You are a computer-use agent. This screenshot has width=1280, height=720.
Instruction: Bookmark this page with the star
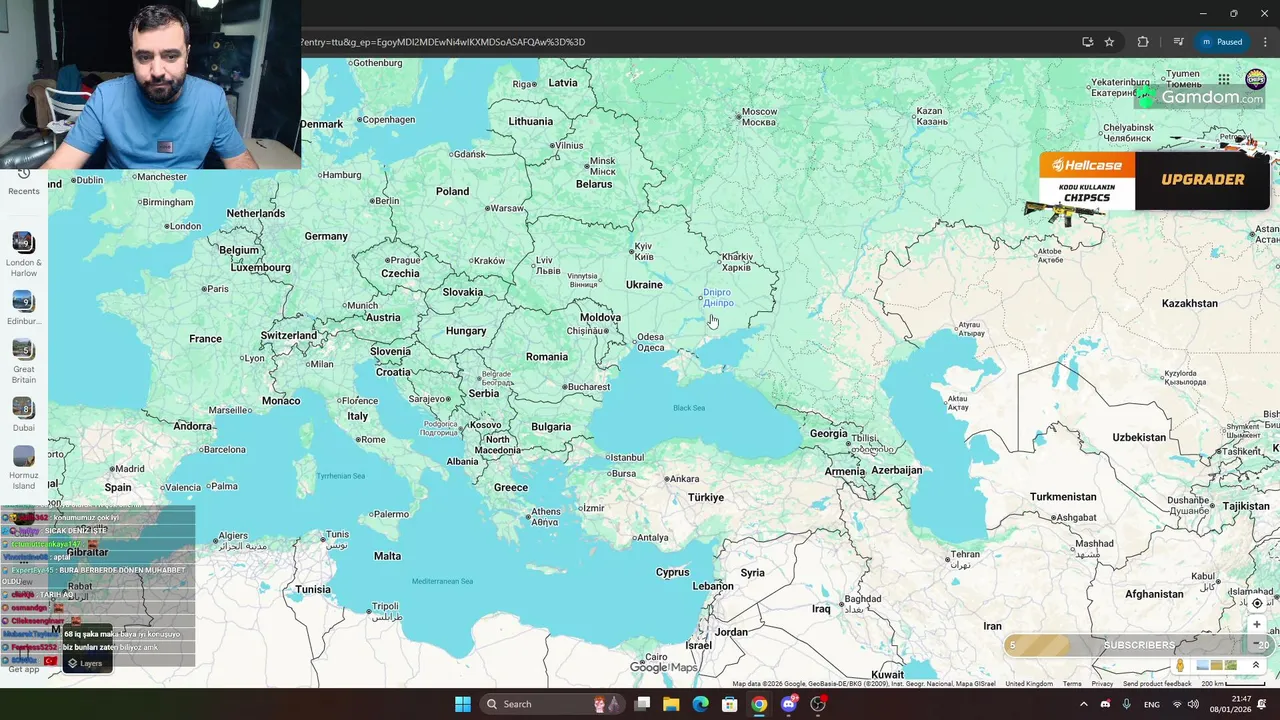[1109, 42]
